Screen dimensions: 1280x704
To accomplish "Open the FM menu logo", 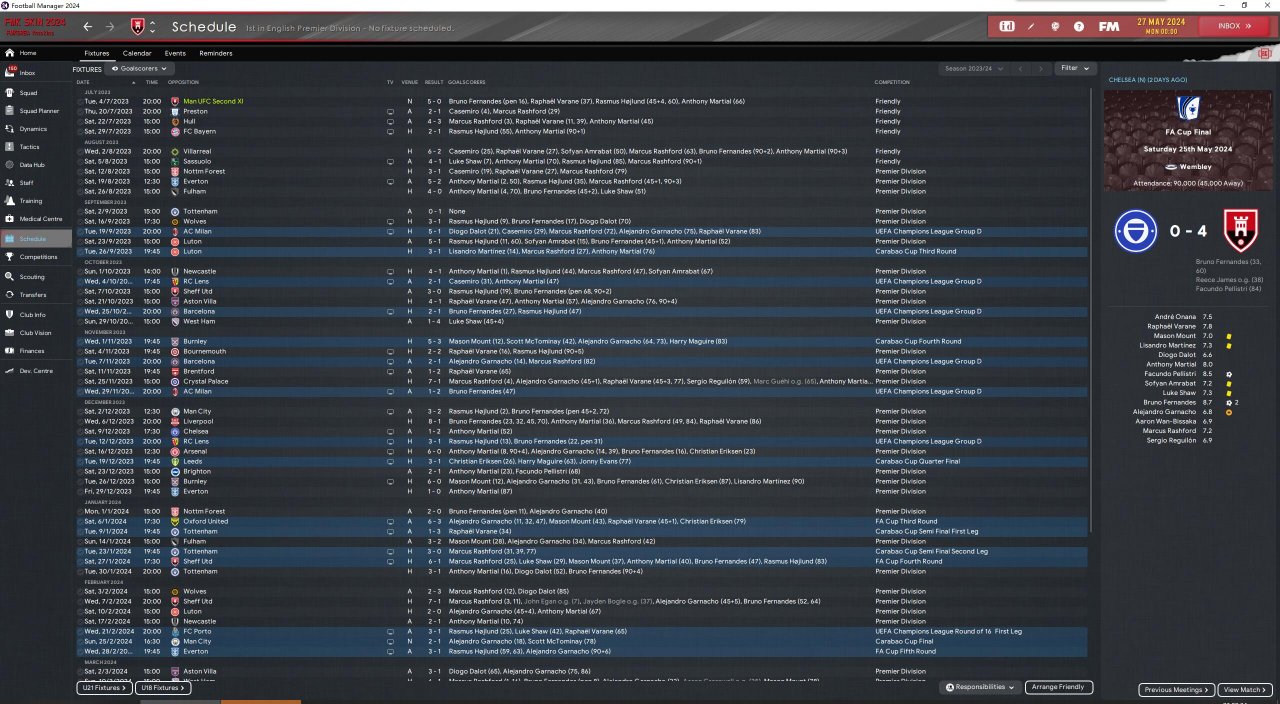I will point(1109,26).
